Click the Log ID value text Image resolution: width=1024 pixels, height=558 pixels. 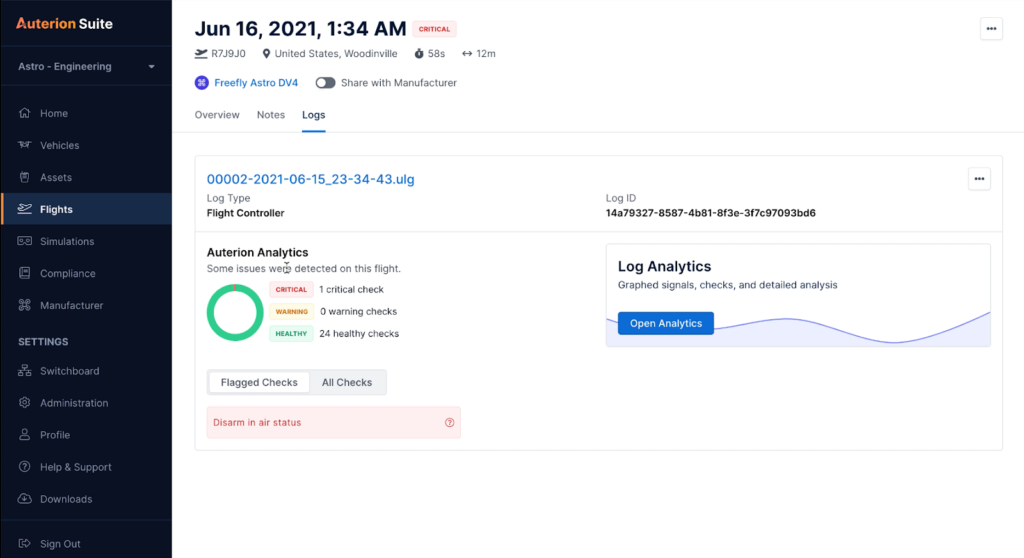[x=711, y=213]
